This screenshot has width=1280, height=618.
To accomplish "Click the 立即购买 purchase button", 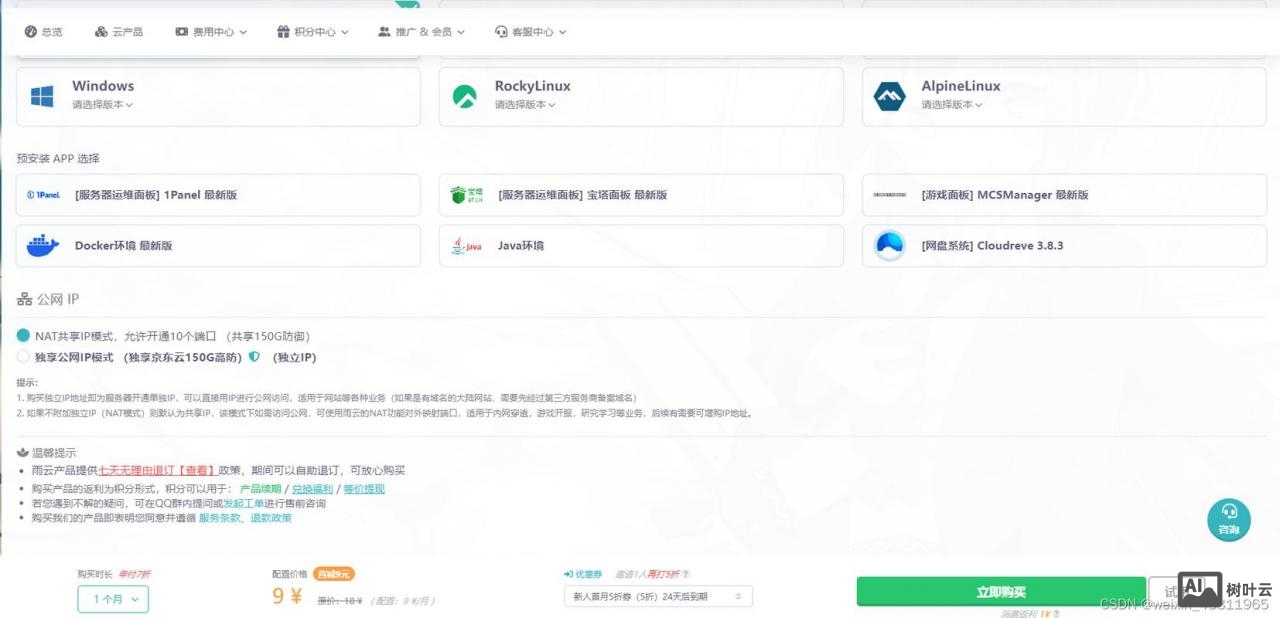I will point(1000,591).
